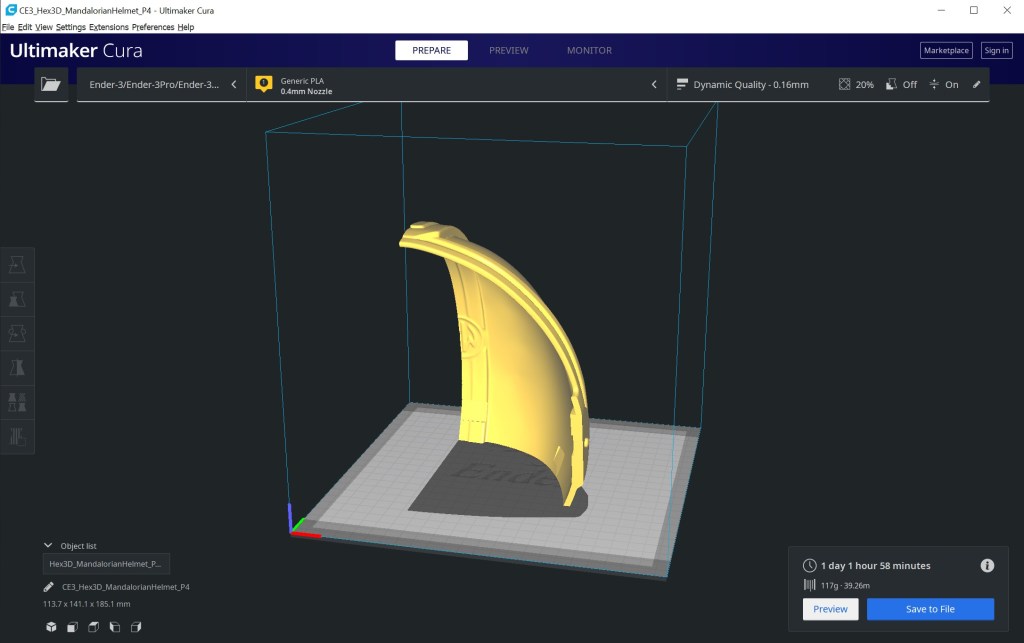This screenshot has height=643, width=1024.
Task: Open the Per Model Settings tool
Action: [17, 402]
